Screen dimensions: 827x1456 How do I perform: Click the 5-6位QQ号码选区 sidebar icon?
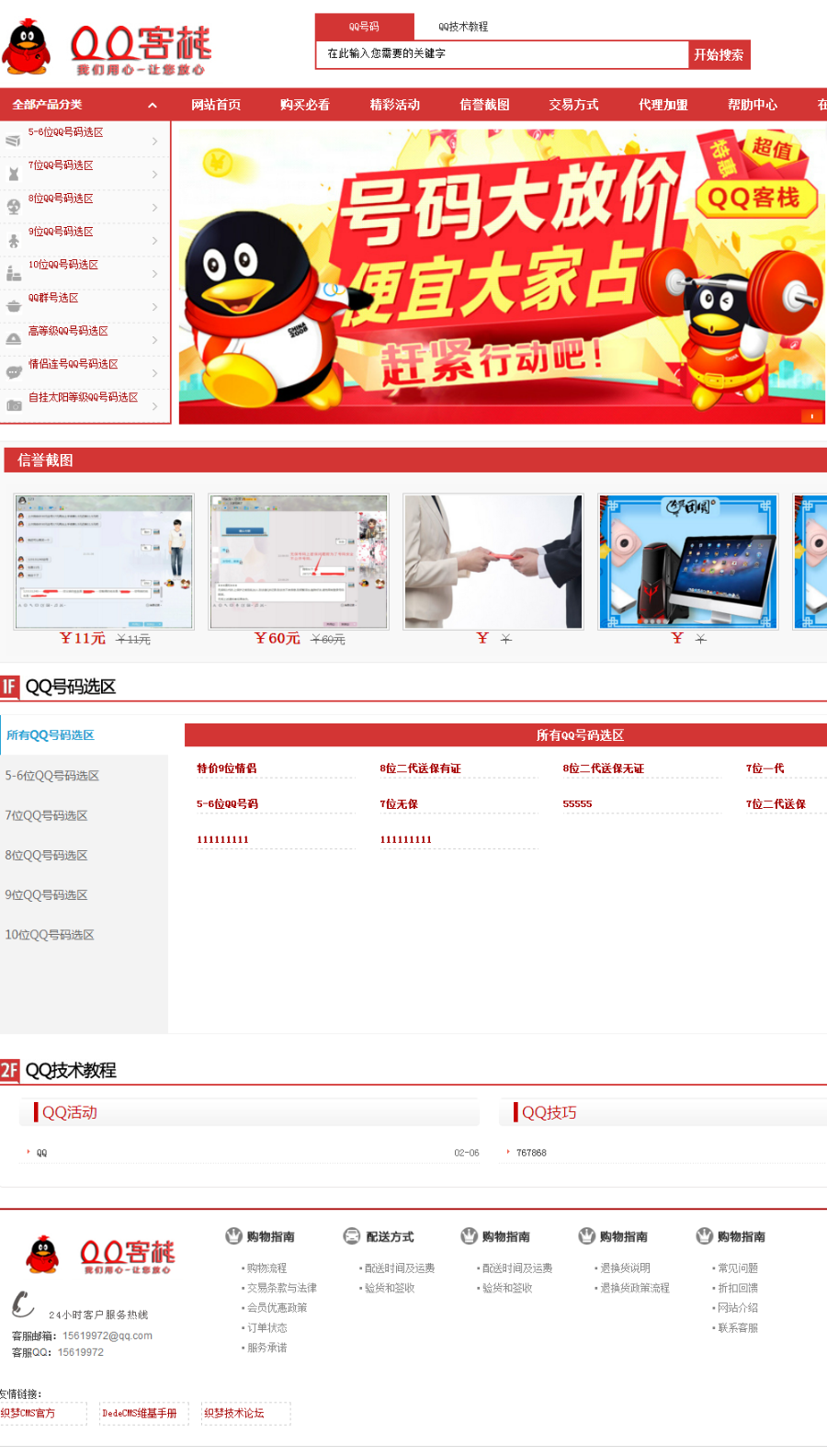click(x=13, y=141)
